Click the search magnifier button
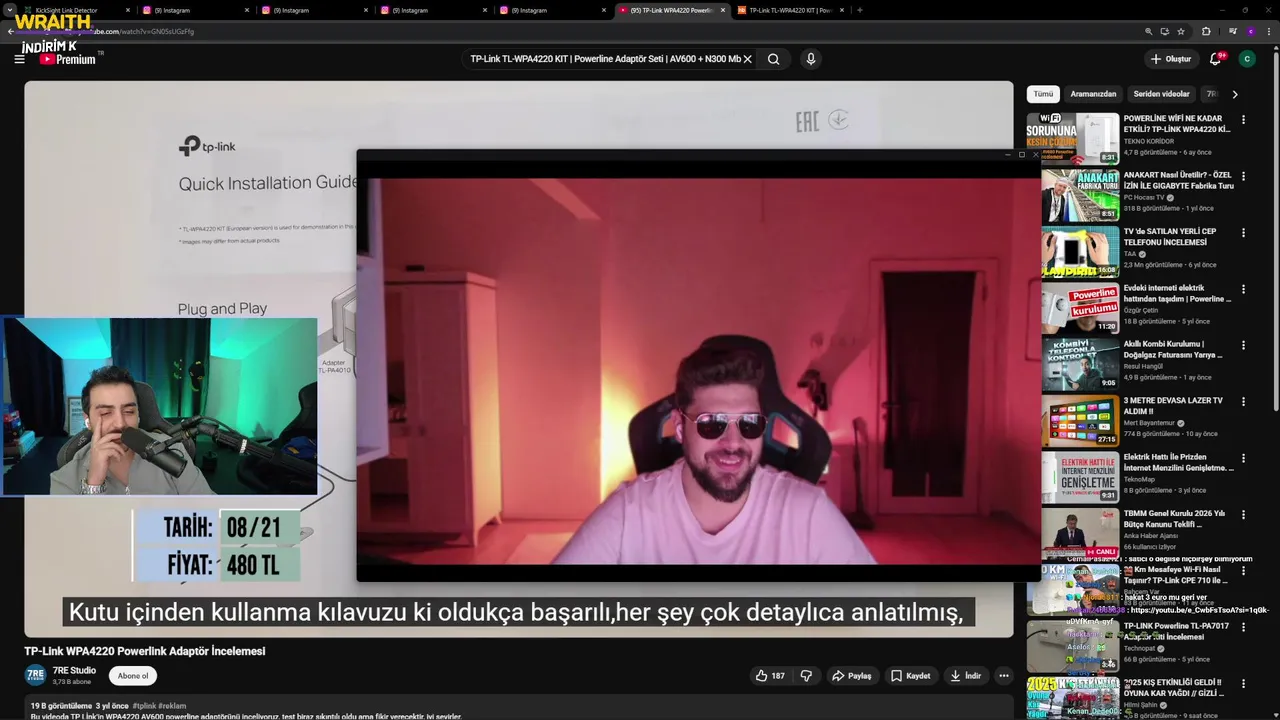 coord(773,59)
